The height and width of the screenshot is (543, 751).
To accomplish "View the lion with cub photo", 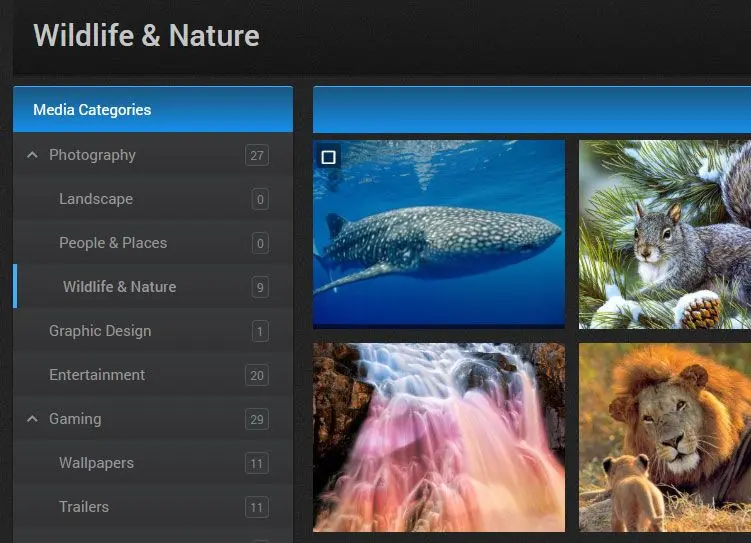I will [664, 437].
